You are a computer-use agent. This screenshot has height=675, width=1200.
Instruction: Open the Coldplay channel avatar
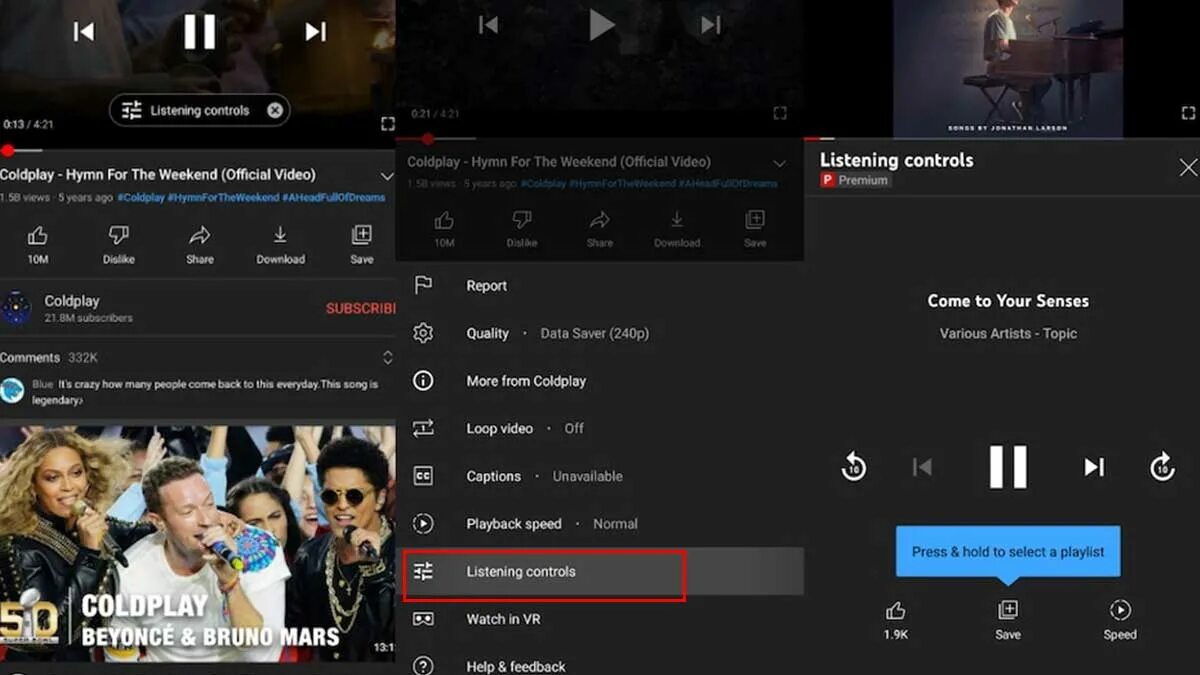[x=16, y=308]
